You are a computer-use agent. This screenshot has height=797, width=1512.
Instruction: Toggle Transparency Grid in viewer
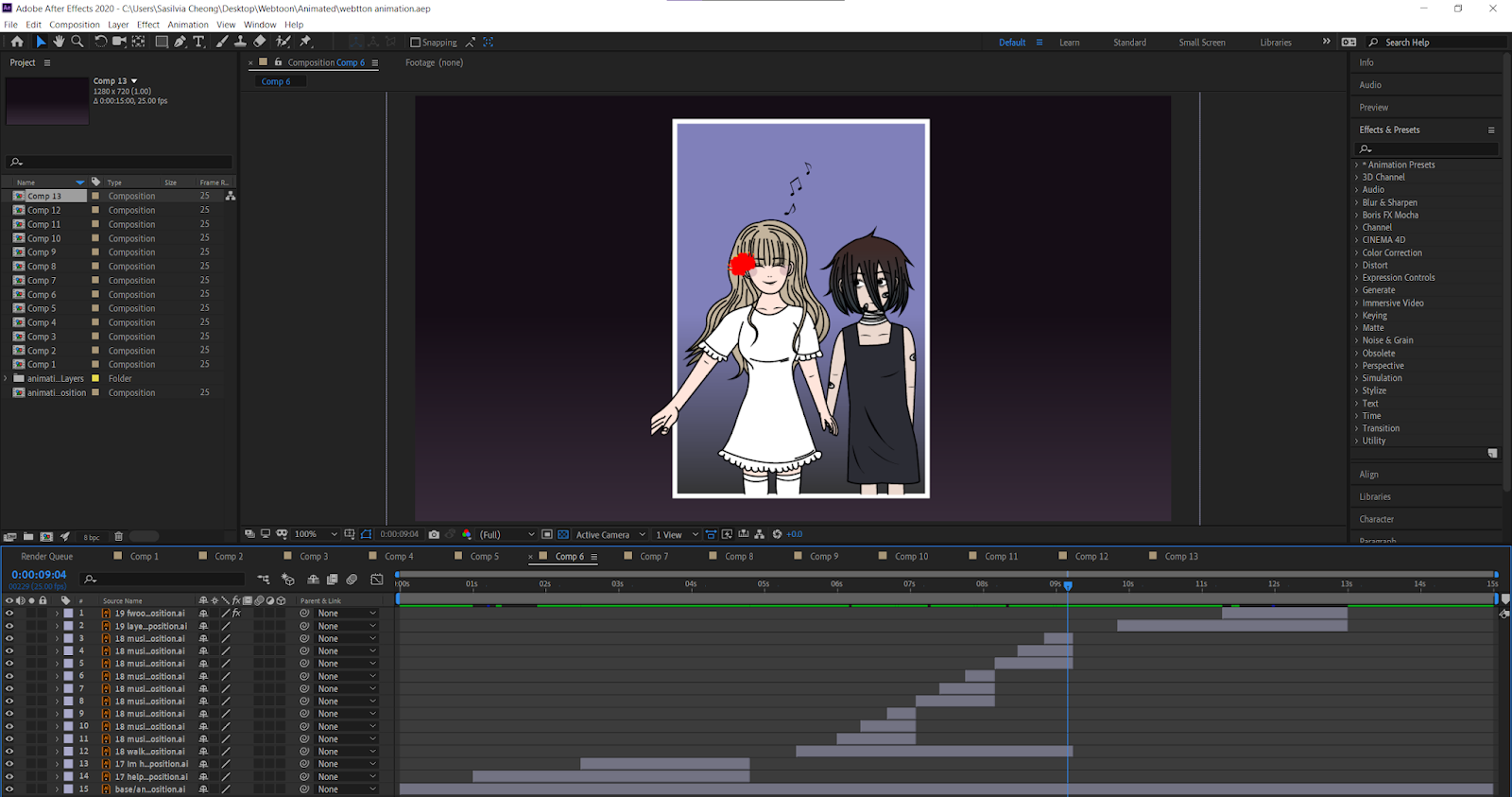(563, 534)
